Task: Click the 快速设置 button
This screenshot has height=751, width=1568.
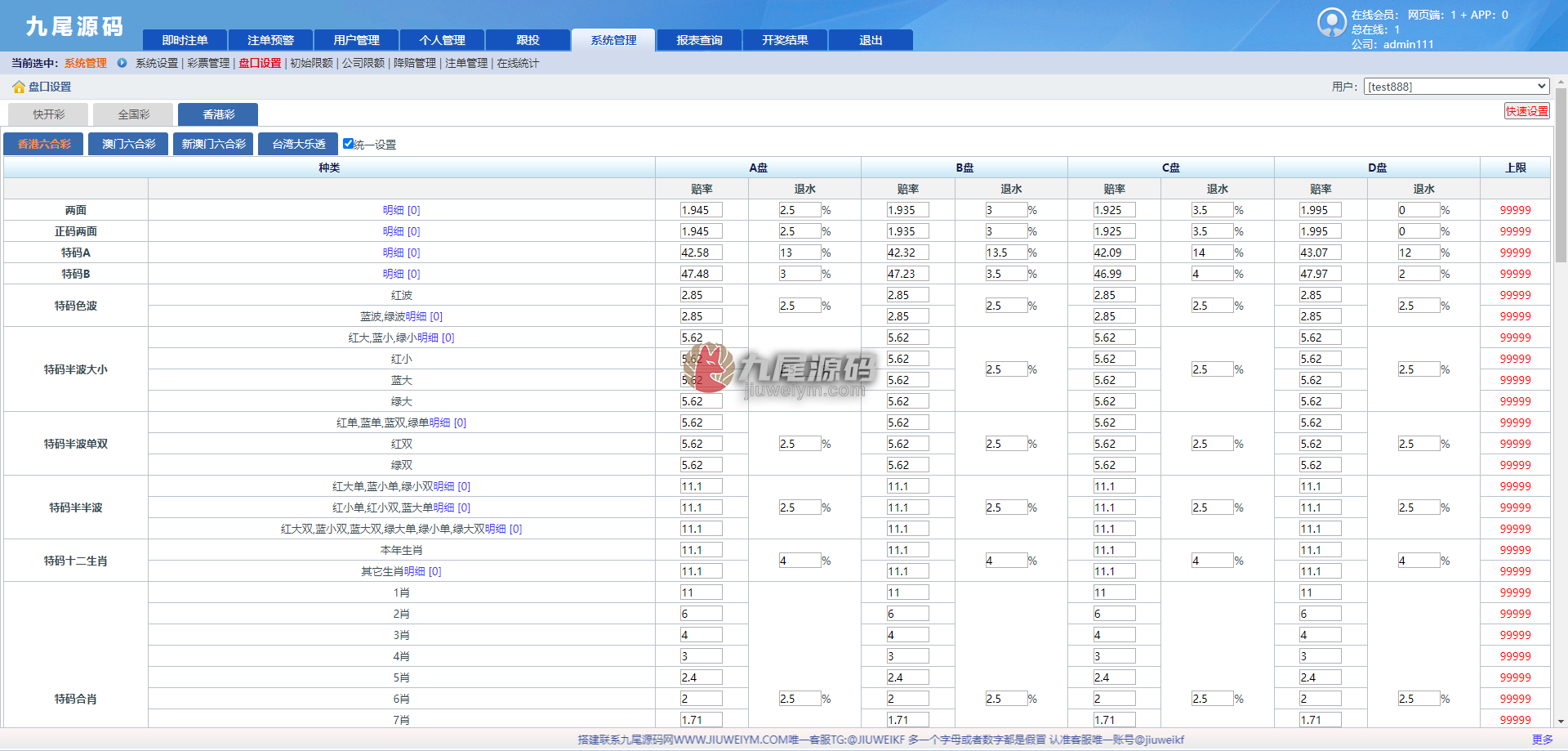Action: (x=1526, y=111)
